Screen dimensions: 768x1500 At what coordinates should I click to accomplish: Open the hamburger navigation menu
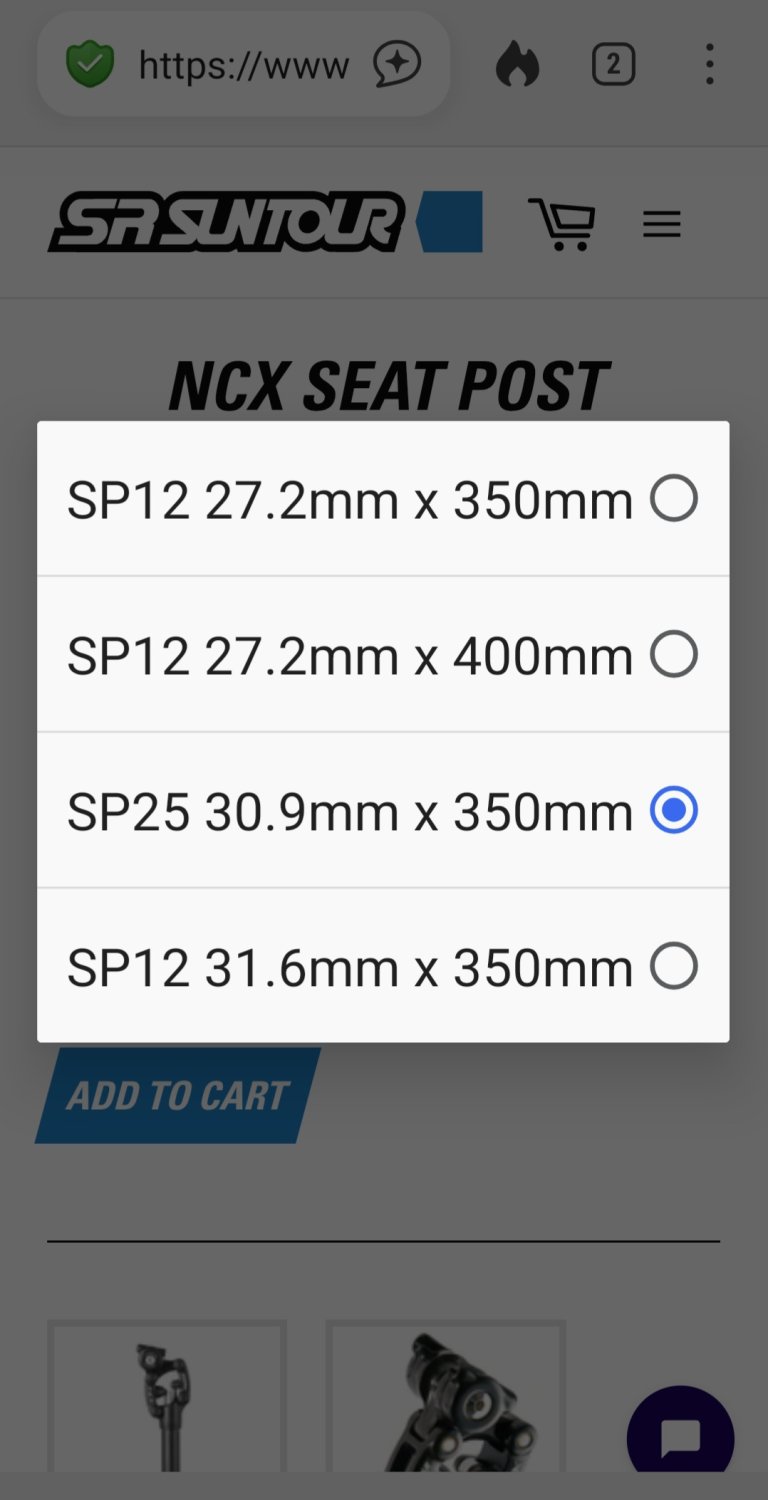661,224
